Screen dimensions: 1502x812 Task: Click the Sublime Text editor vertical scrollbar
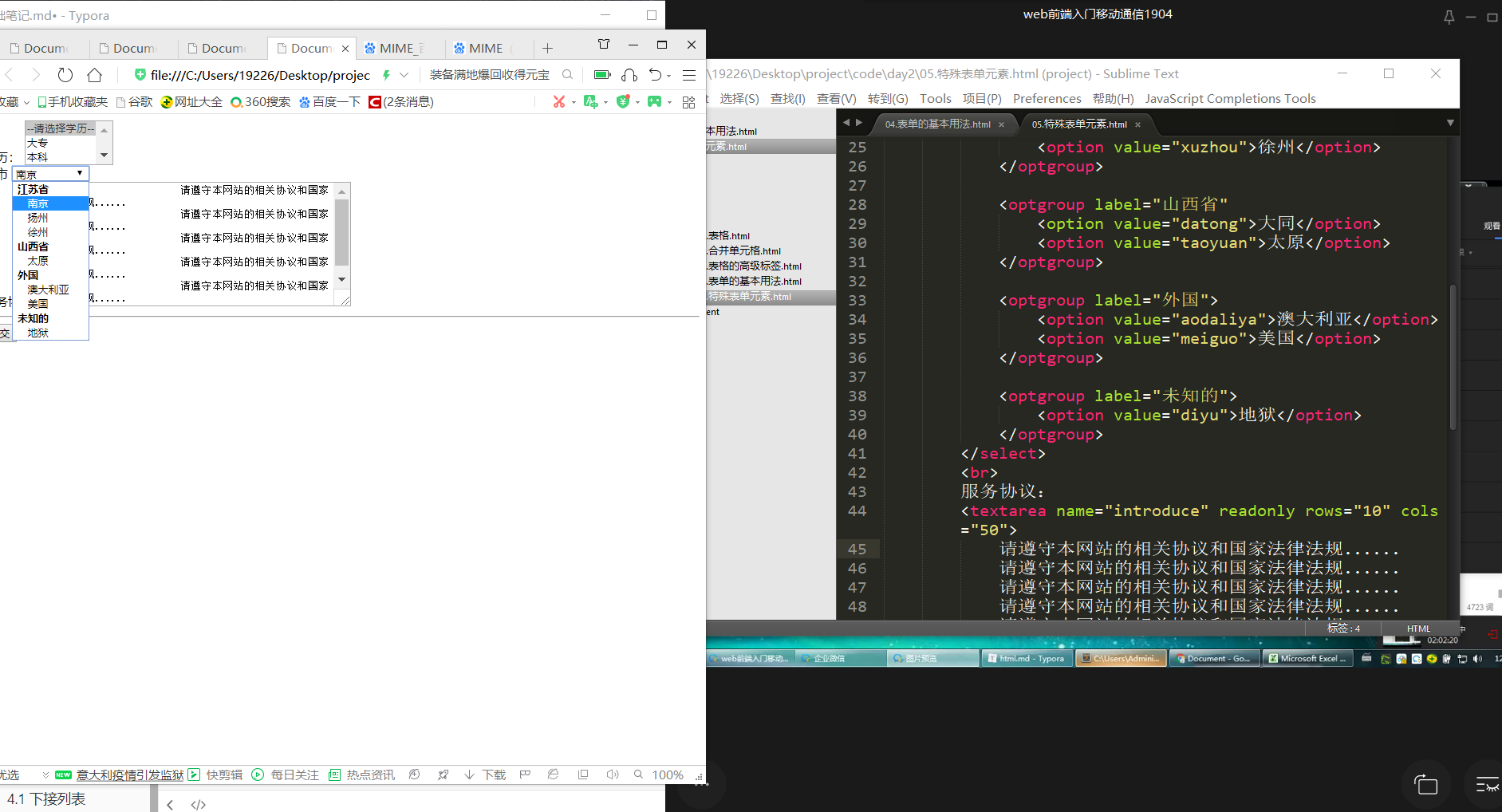(x=1453, y=357)
